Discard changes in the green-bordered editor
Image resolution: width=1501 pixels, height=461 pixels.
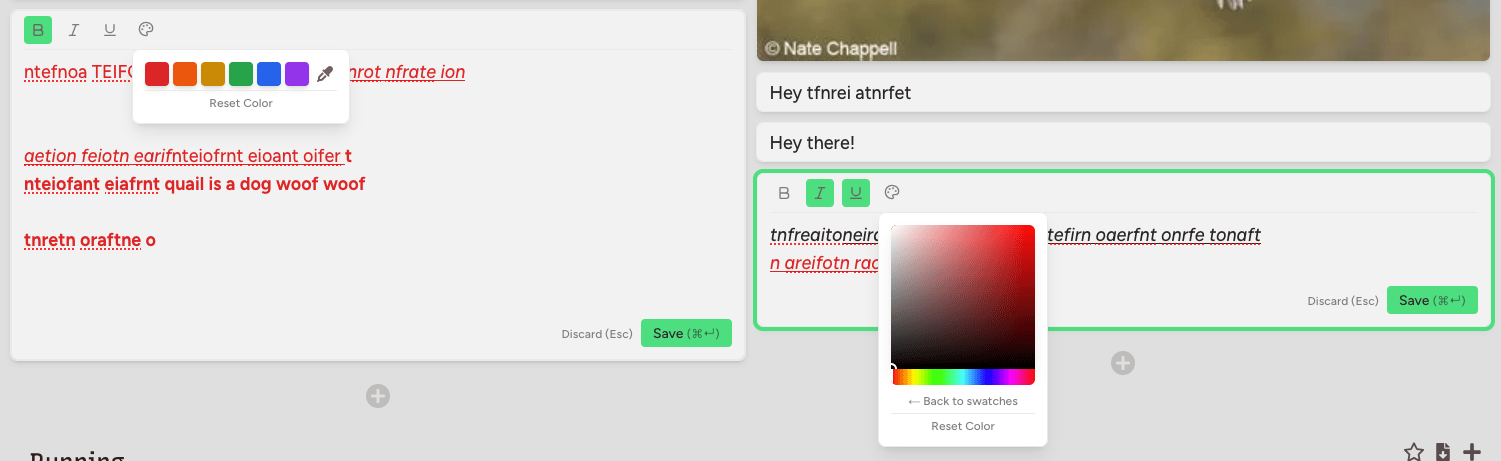[x=1342, y=301]
